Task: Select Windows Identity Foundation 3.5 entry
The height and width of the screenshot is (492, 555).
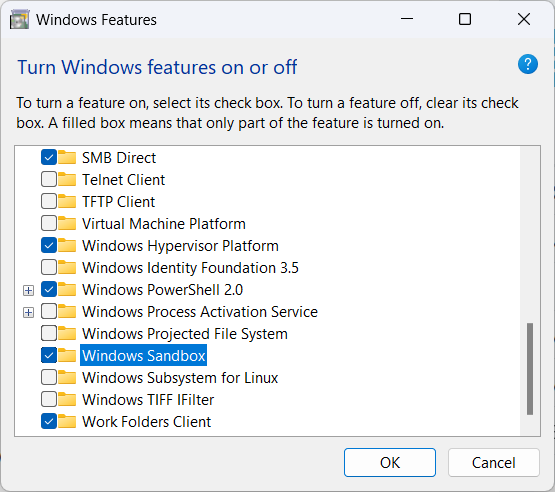Action: [x=190, y=268]
